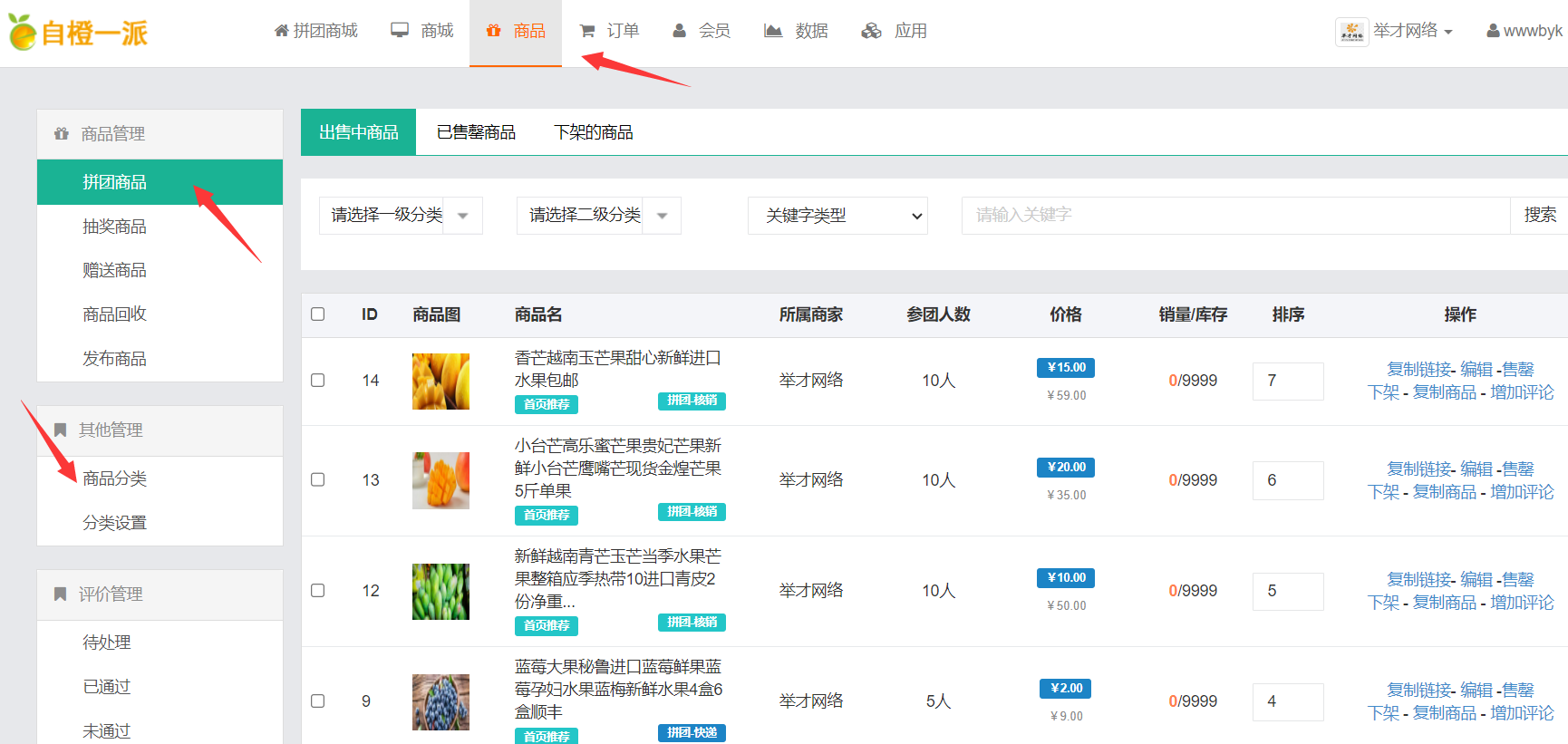Click the bookmark icon beside 其他管理

60,430
